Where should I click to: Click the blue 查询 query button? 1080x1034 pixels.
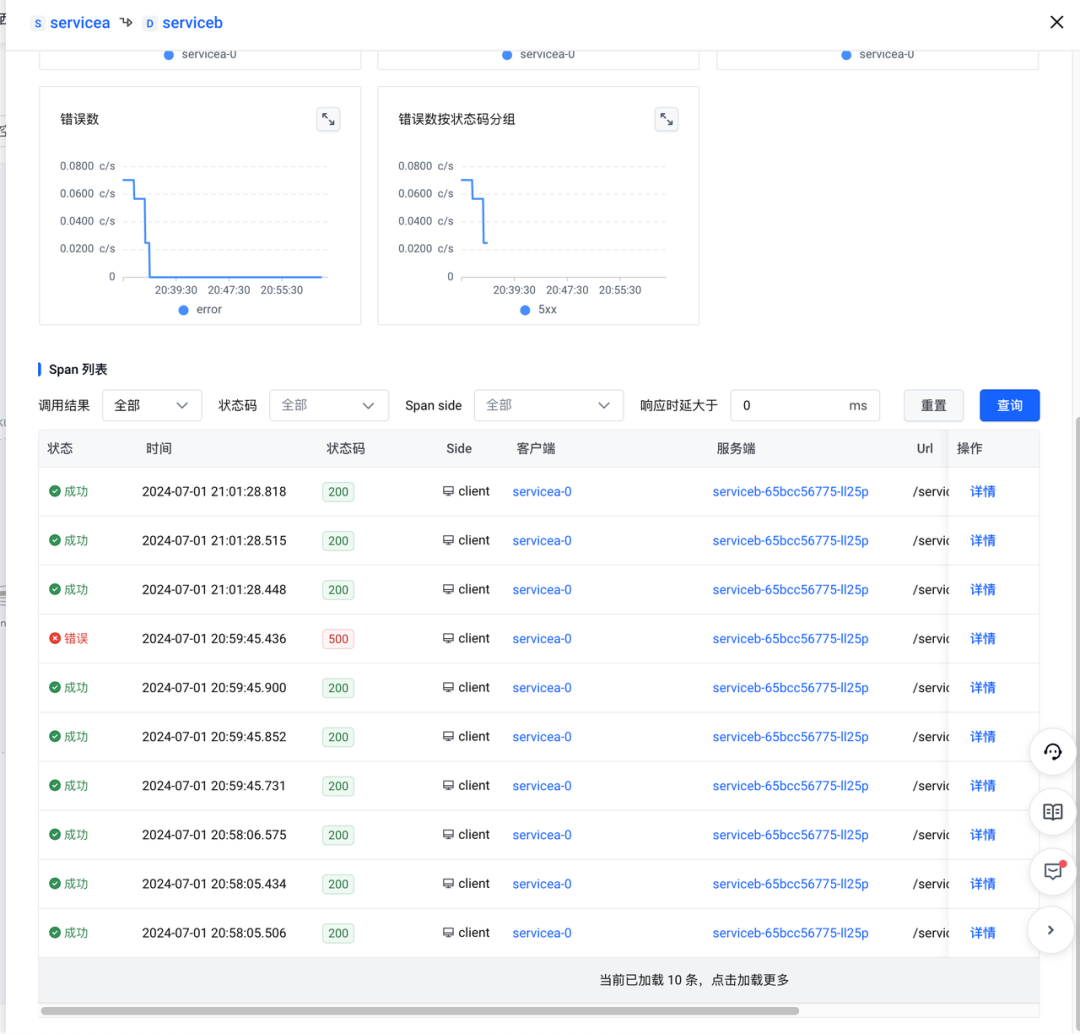coord(1009,405)
